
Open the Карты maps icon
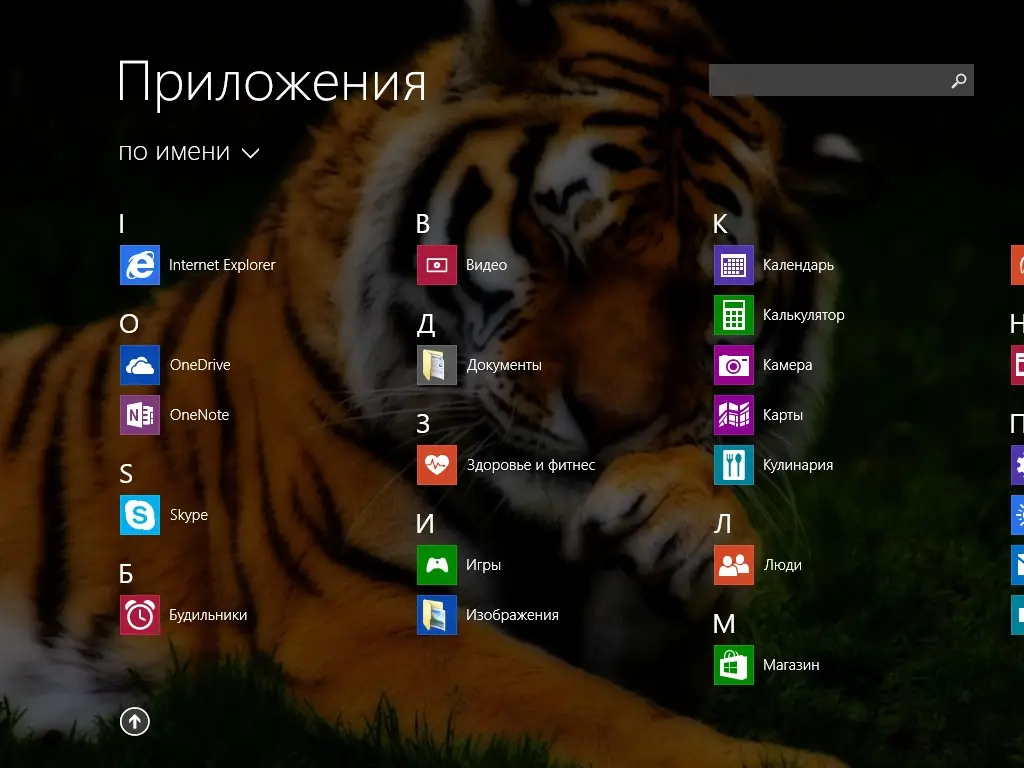point(733,415)
